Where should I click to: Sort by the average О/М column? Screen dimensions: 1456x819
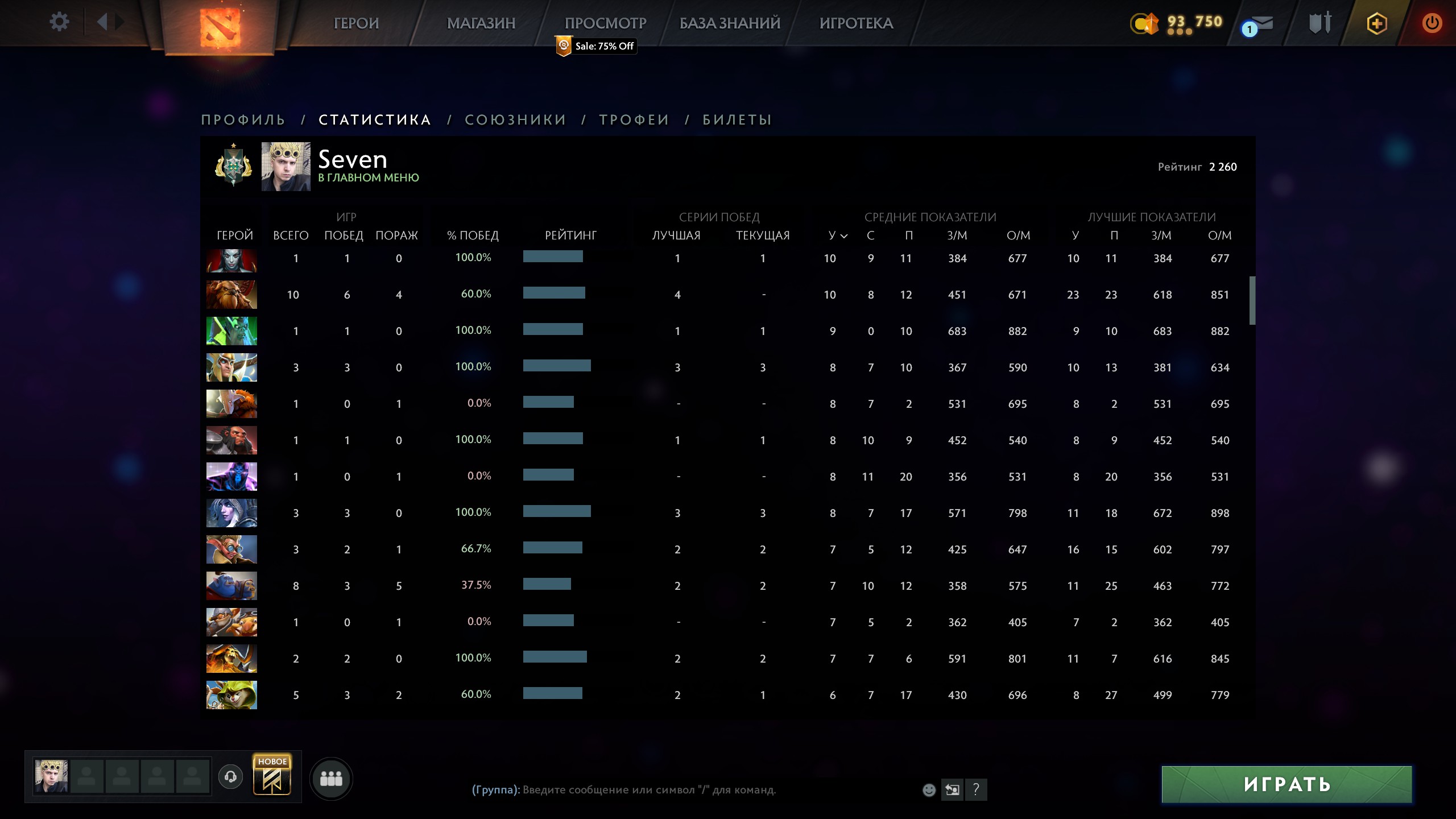[1018, 235]
